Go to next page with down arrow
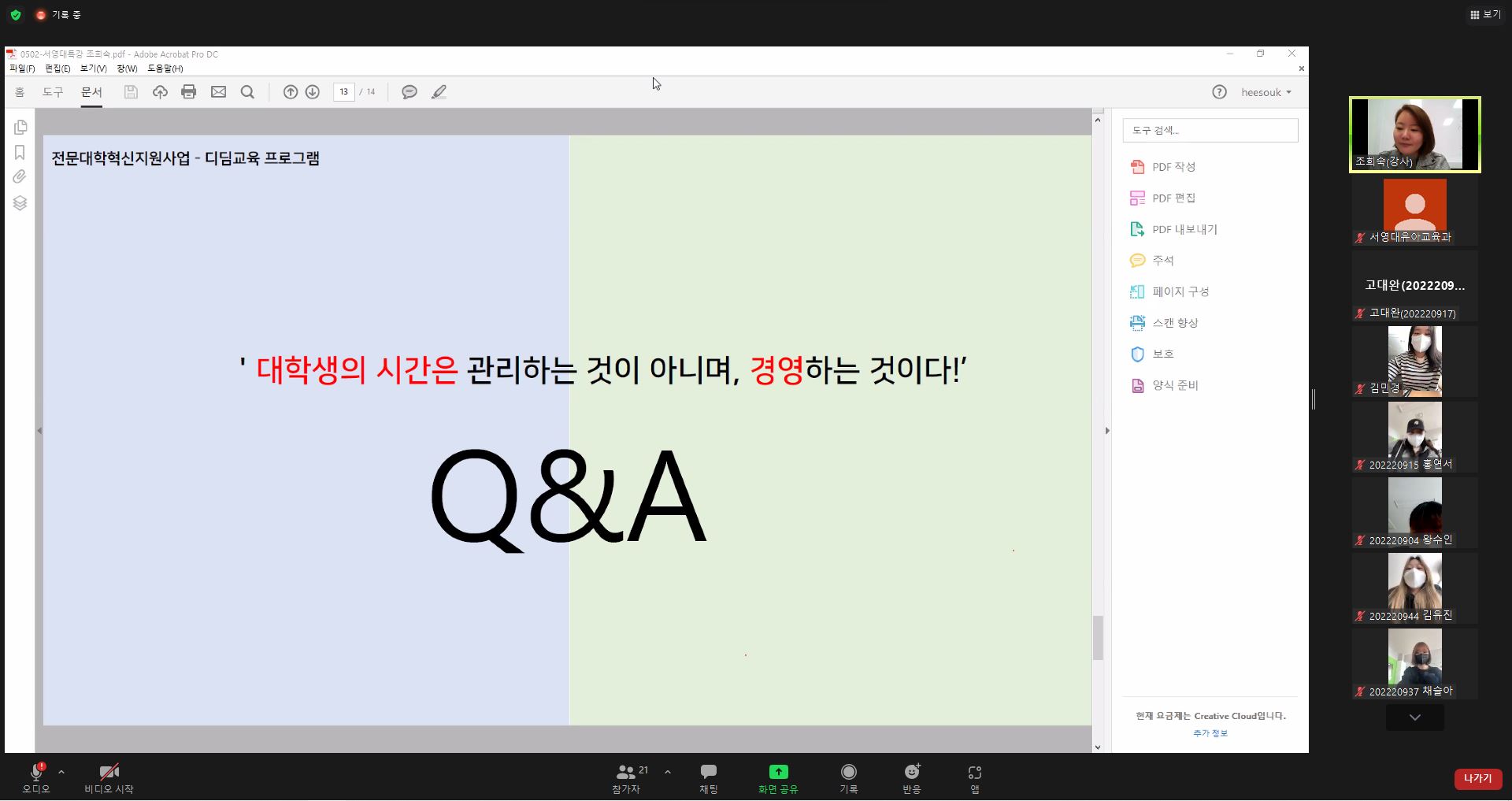1512x801 pixels. [313, 92]
